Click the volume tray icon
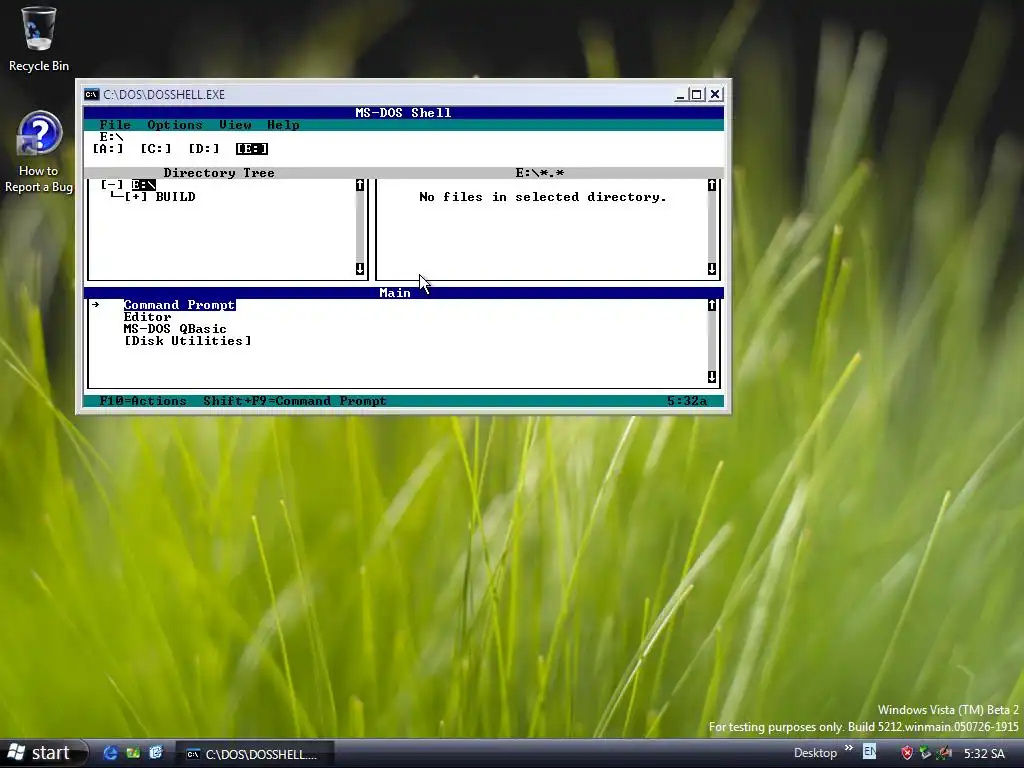This screenshot has height=768, width=1024. point(944,753)
